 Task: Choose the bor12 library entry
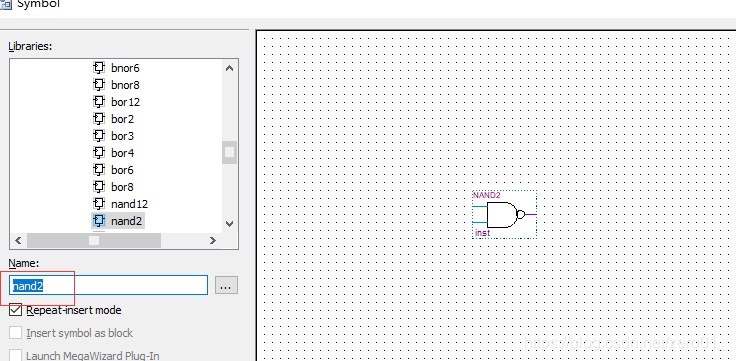click(125, 102)
